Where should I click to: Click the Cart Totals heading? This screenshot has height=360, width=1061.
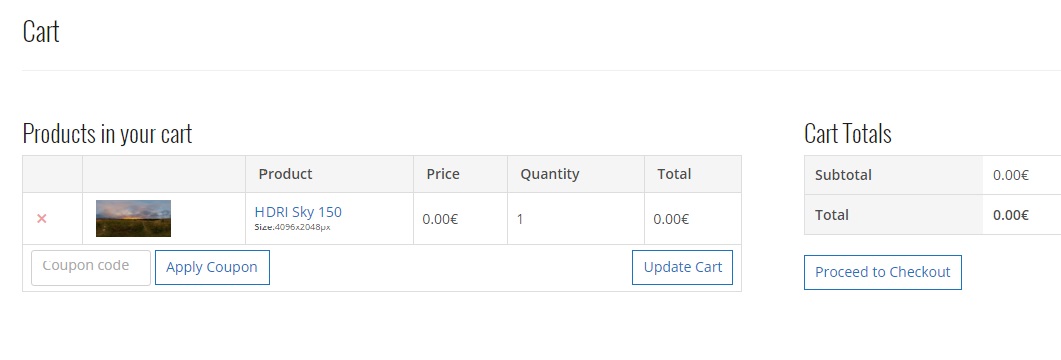tap(847, 133)
